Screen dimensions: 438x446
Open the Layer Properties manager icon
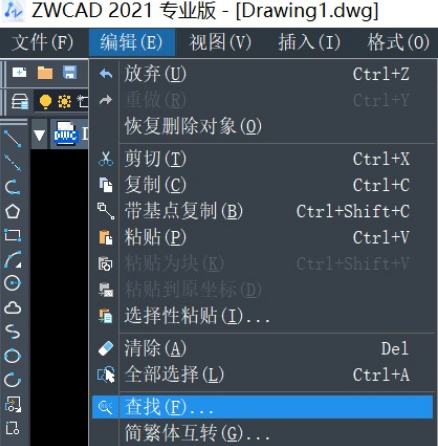click(20, 101)
